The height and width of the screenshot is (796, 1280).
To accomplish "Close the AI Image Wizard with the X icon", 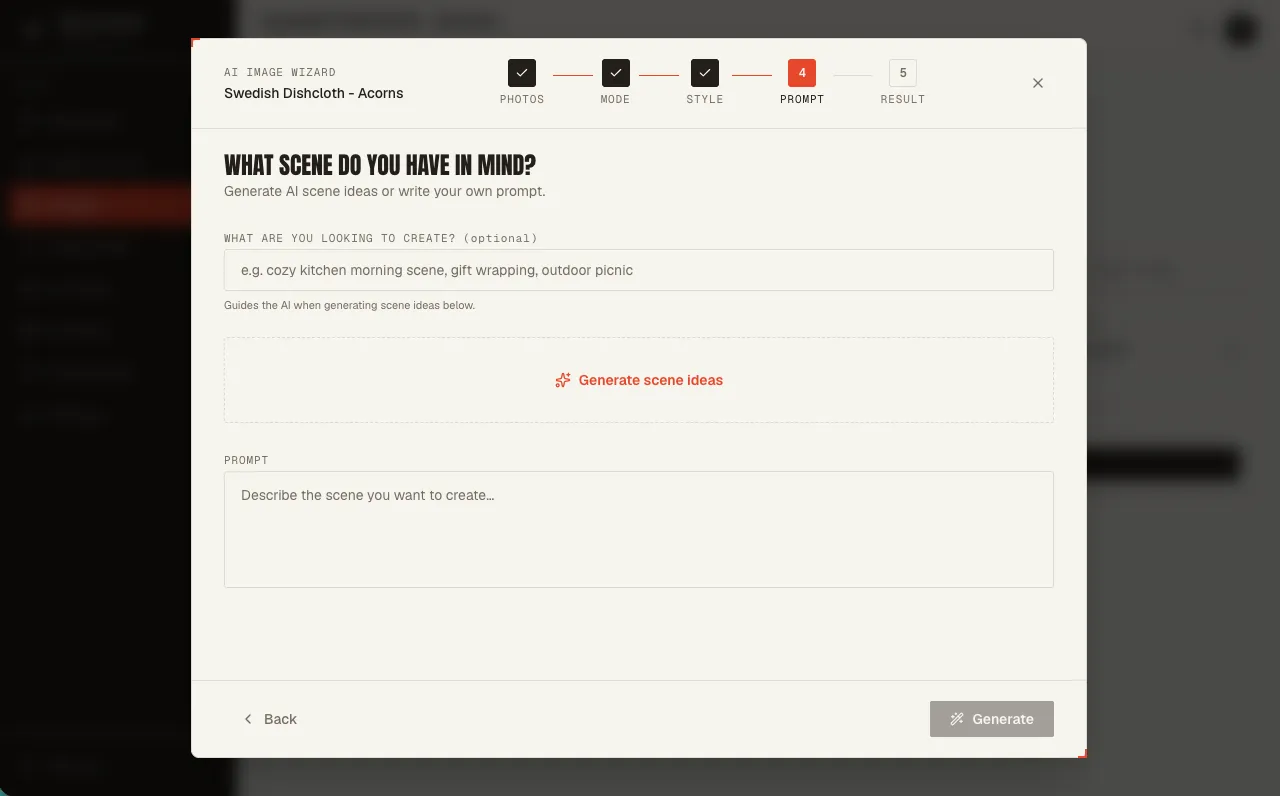I will coord(1038,83).
